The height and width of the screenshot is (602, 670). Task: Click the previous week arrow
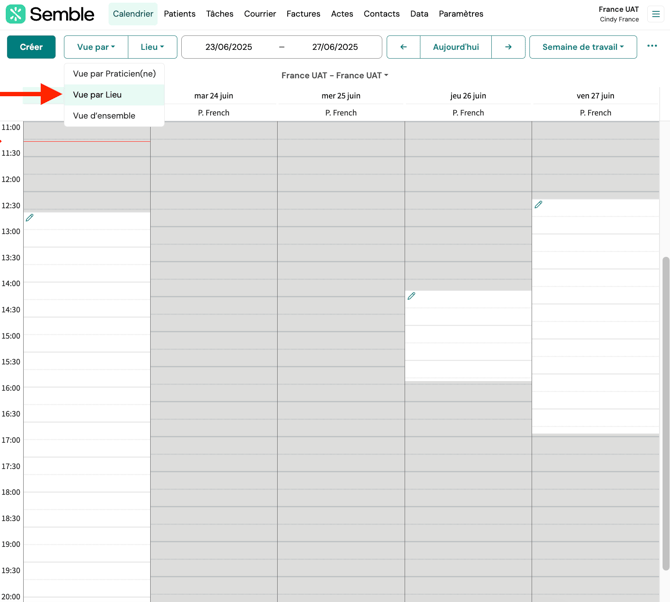click(x=403, y=47)
